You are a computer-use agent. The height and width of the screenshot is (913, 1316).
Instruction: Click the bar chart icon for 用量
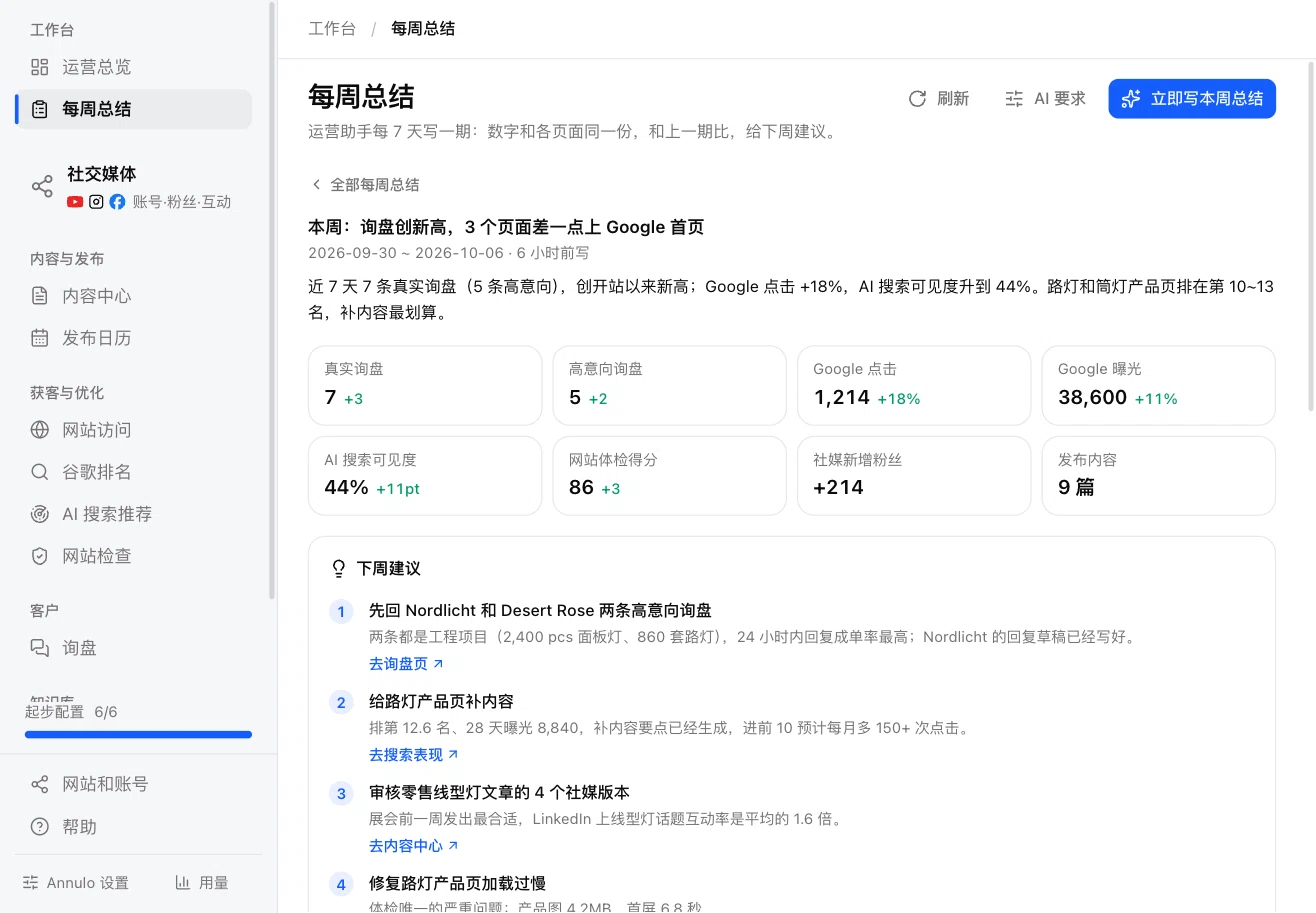[x=183, y=883]
